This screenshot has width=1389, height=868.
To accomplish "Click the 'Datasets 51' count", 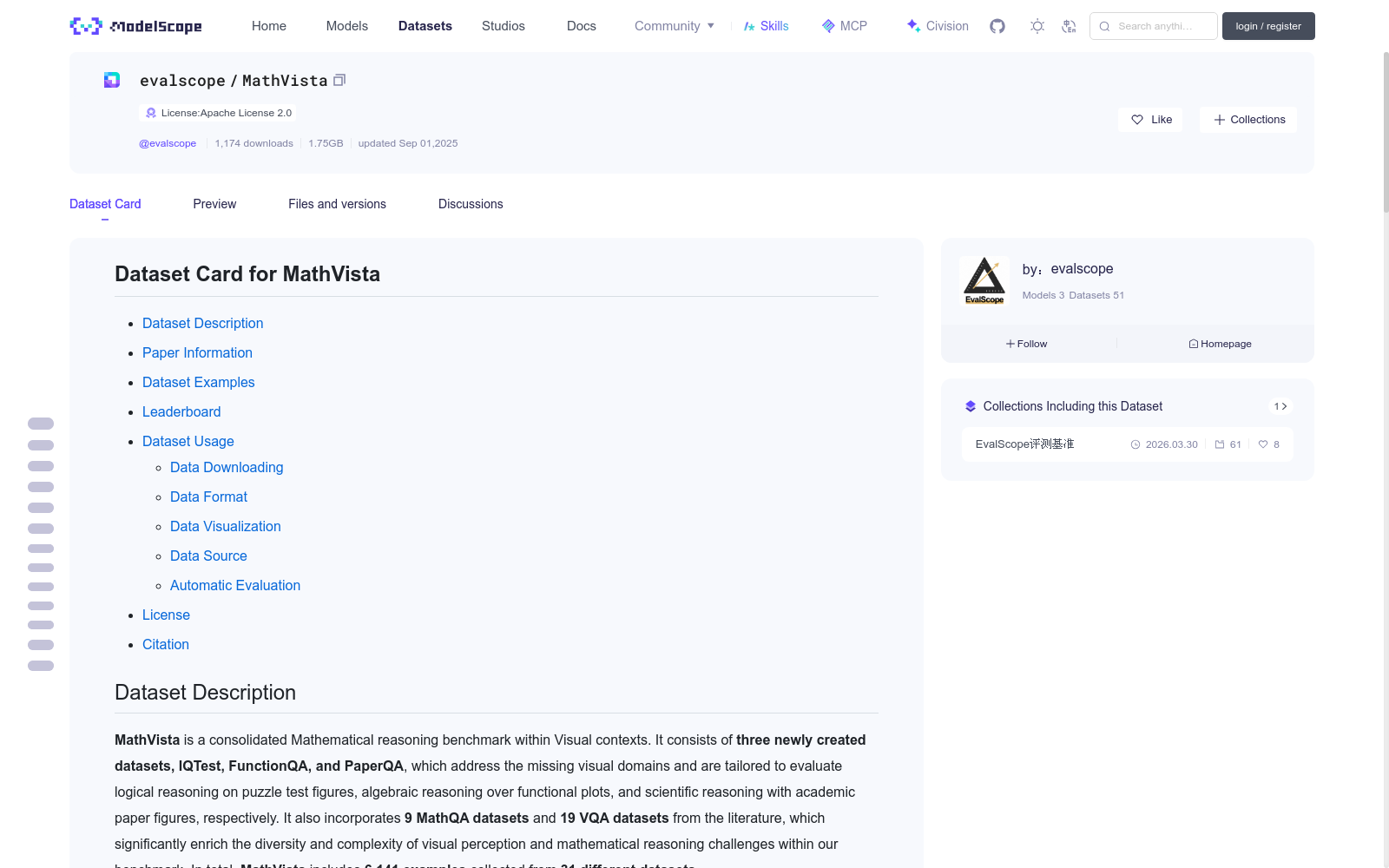I will [1096, 295].
